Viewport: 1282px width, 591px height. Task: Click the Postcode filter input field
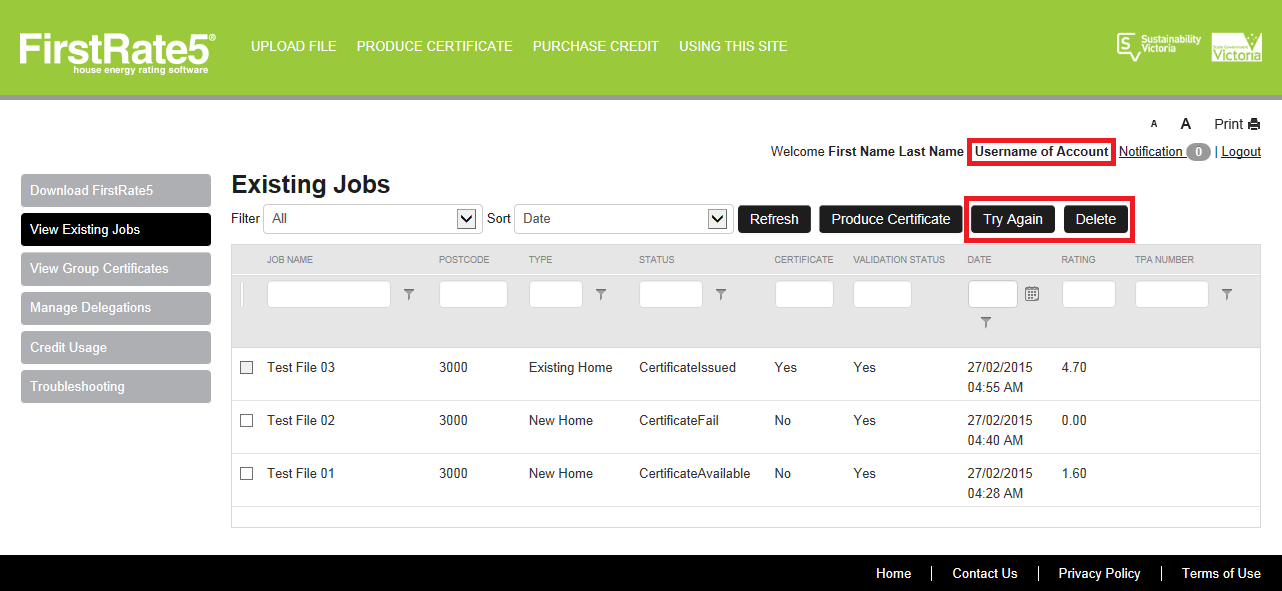(x=473, y=295)
